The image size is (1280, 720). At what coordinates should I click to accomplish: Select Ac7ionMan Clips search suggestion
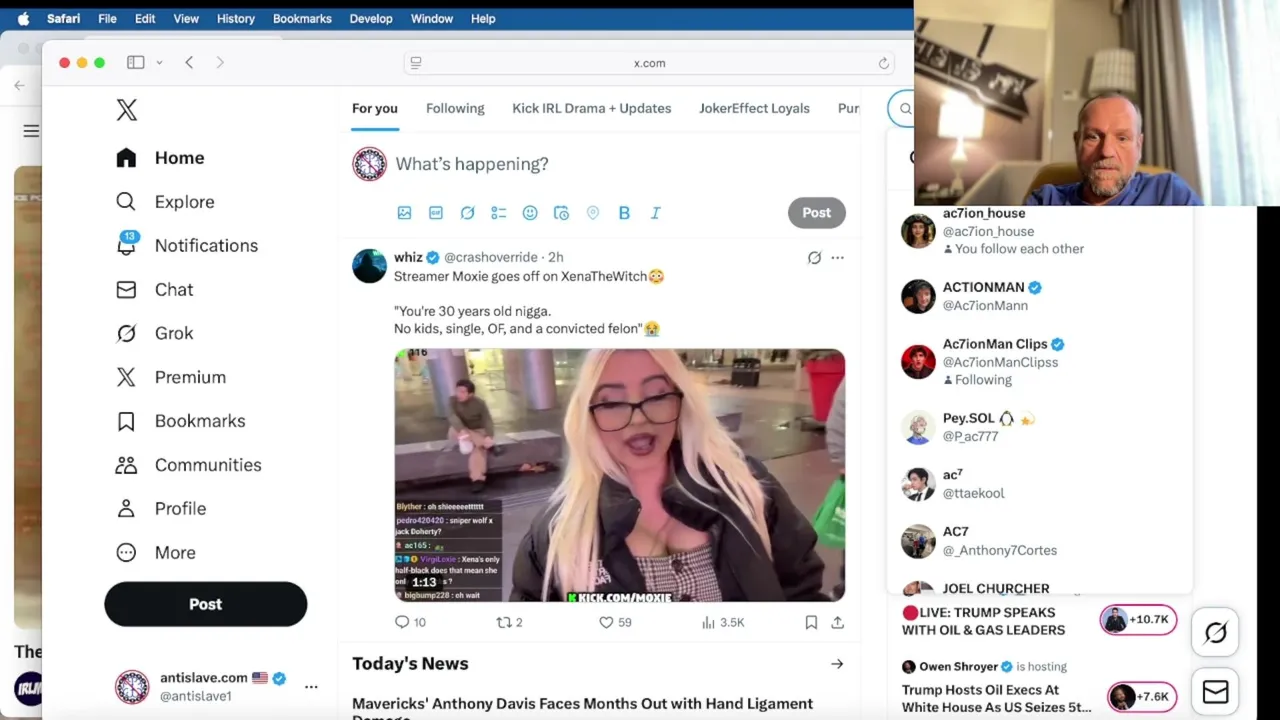click(x=1040, y=361)
